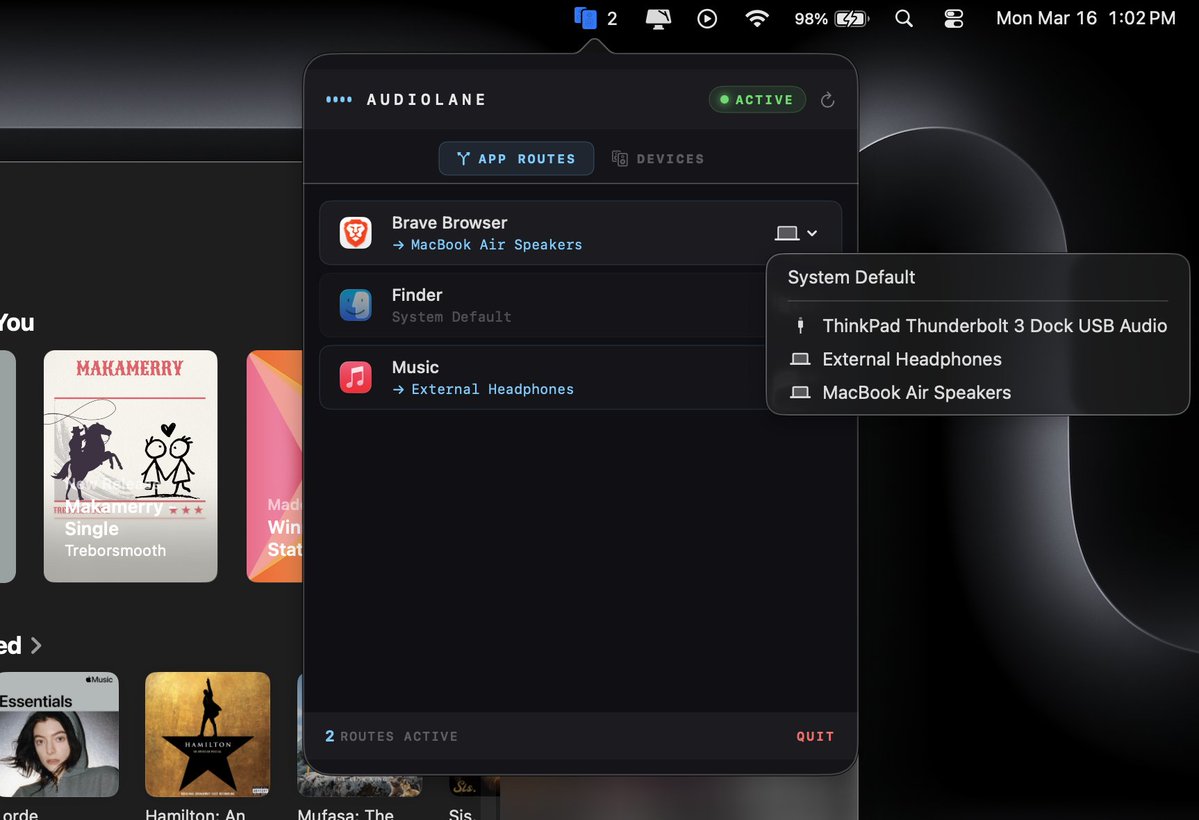The width and height of the screenshot is (1199, 820).
Task: Choose MacBook Air Speakers in output menu
Action: pyautogui.click(x=978, y=392)
